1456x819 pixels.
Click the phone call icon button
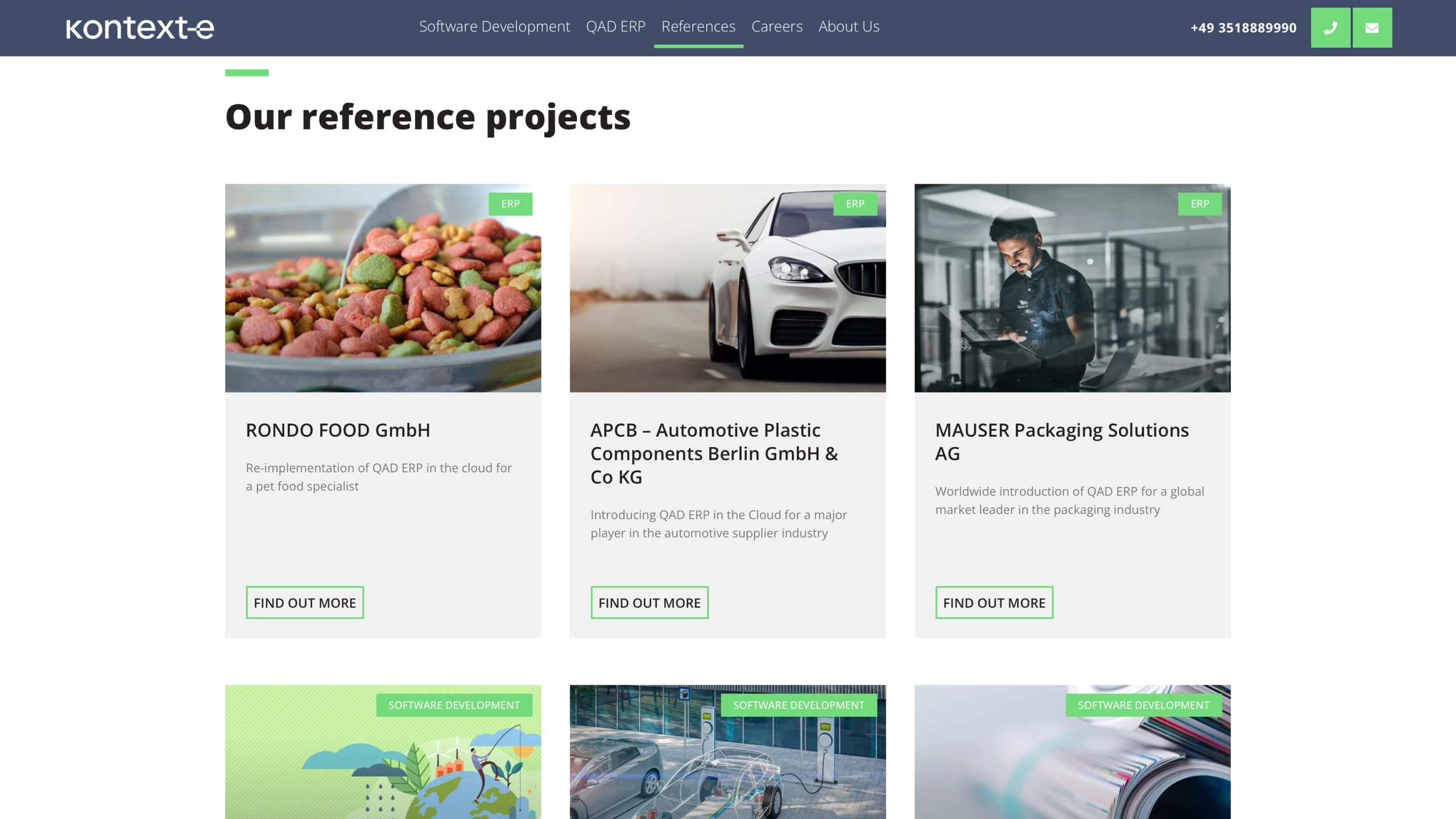click(1330, 27)
